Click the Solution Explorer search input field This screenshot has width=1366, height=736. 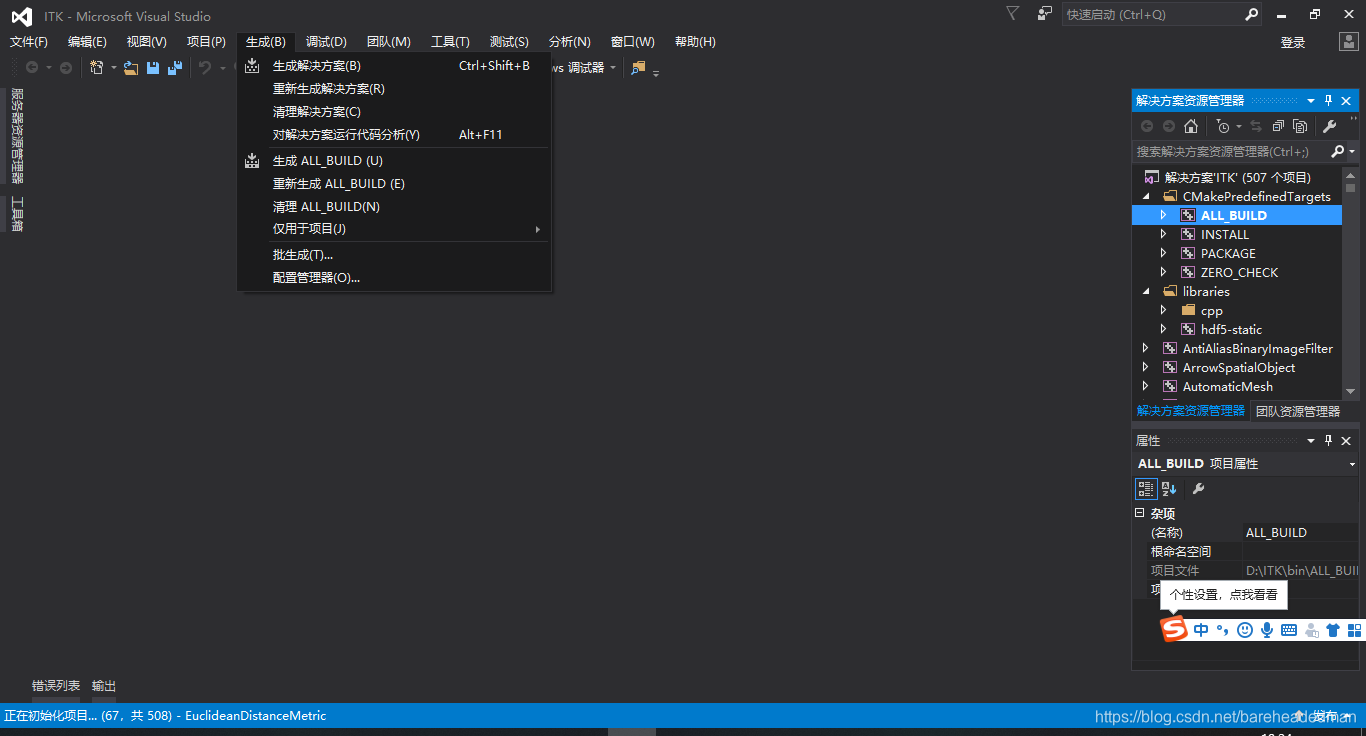pyautogui.click(x=1232, y=152)
